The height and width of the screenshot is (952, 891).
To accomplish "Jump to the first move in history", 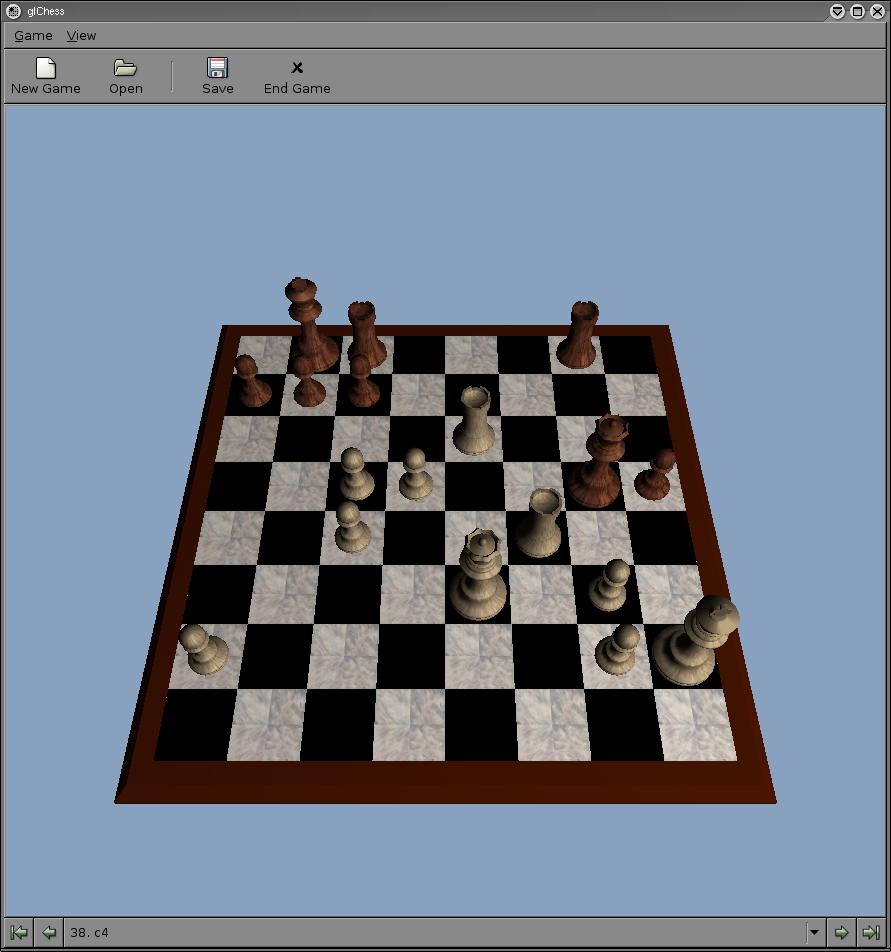I will [x=19, y=932].
